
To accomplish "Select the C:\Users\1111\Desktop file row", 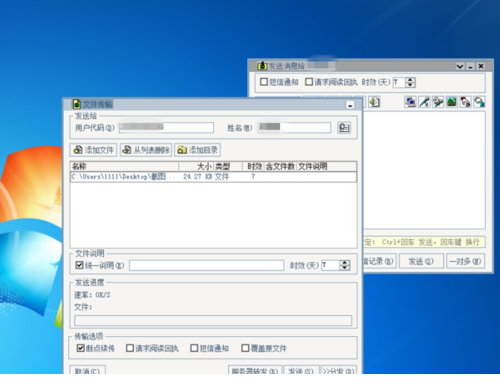I will 213,177.
